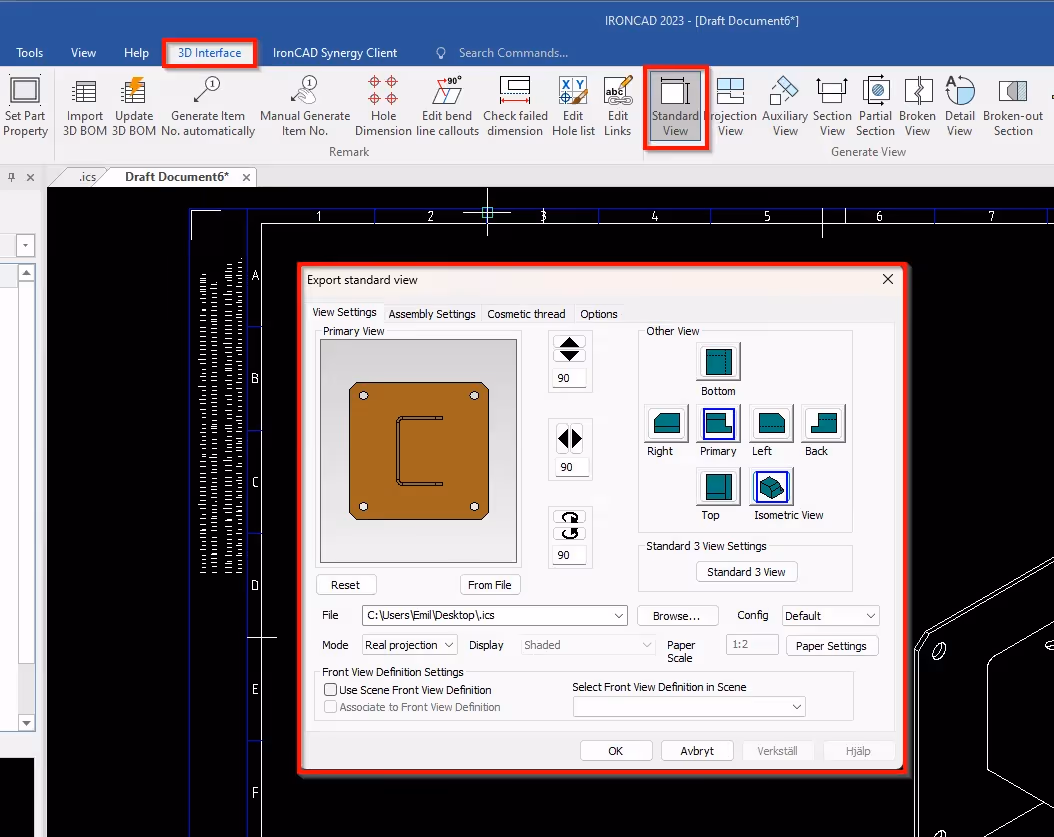Click the Update 3D BOM icon
The width and height of the screenshot is (1054, 837).
click(133, 105)
